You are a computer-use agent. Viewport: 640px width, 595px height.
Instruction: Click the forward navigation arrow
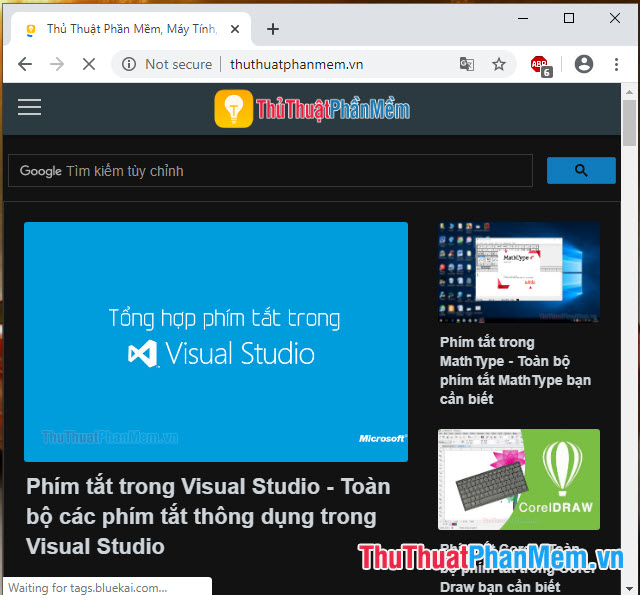[57, 64]
